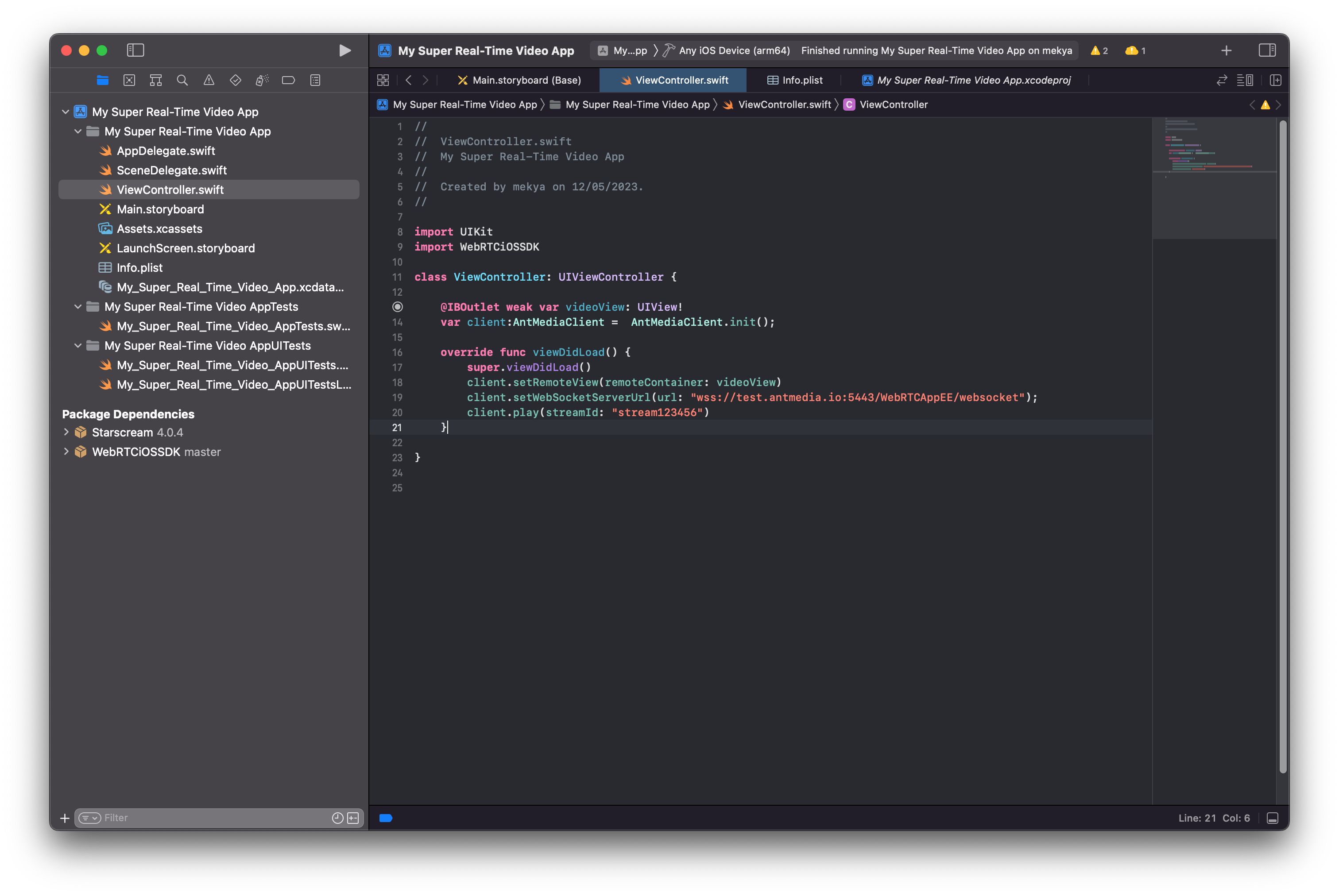Screen dimensions: 1339x896
Task: Click the blue breakpoint activation indicator
Action: pyautogui.click(x=386, y=818)
